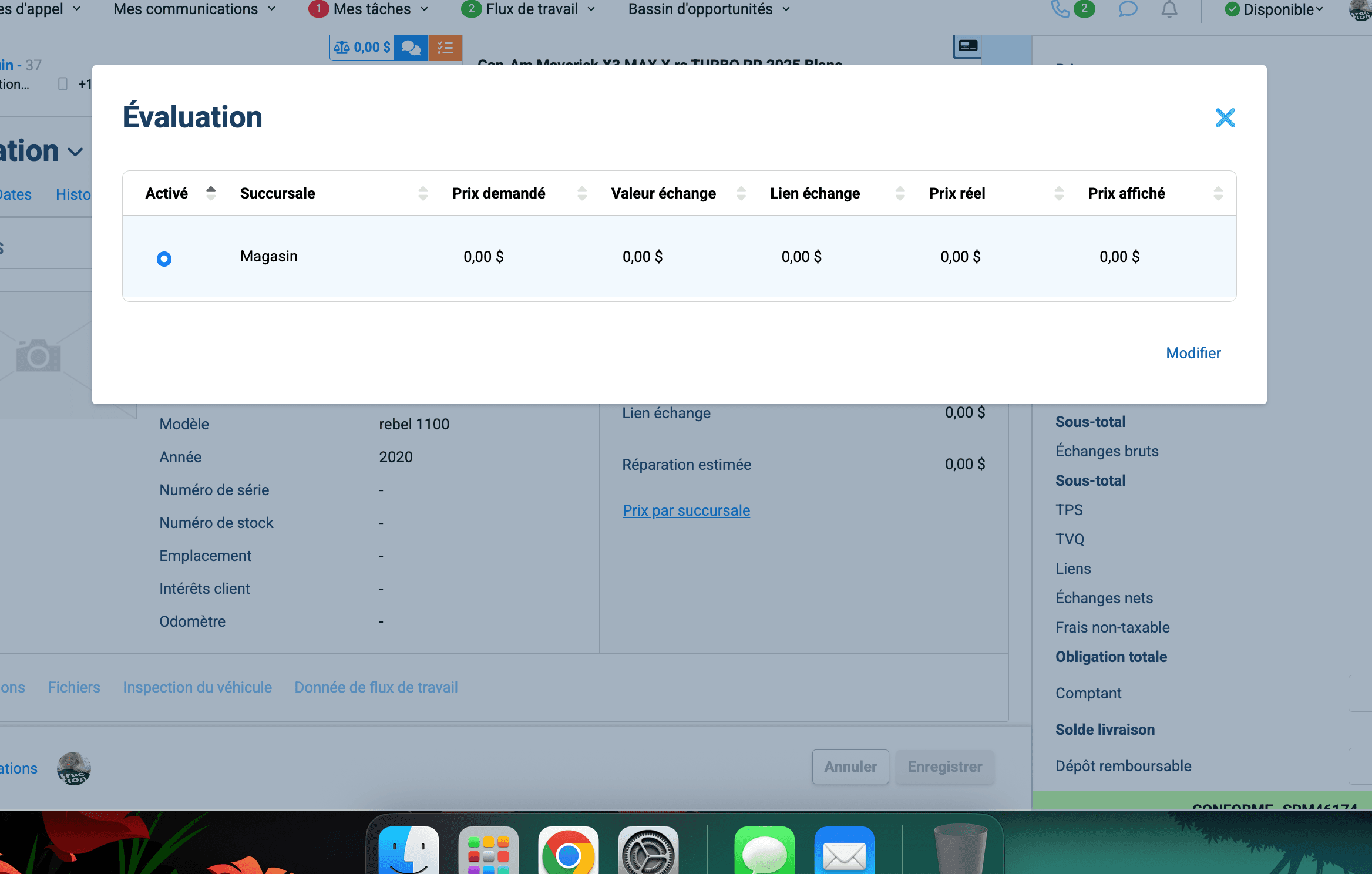
Task: Open Google Chrome from the dock
Action: (x=568, y=851)
